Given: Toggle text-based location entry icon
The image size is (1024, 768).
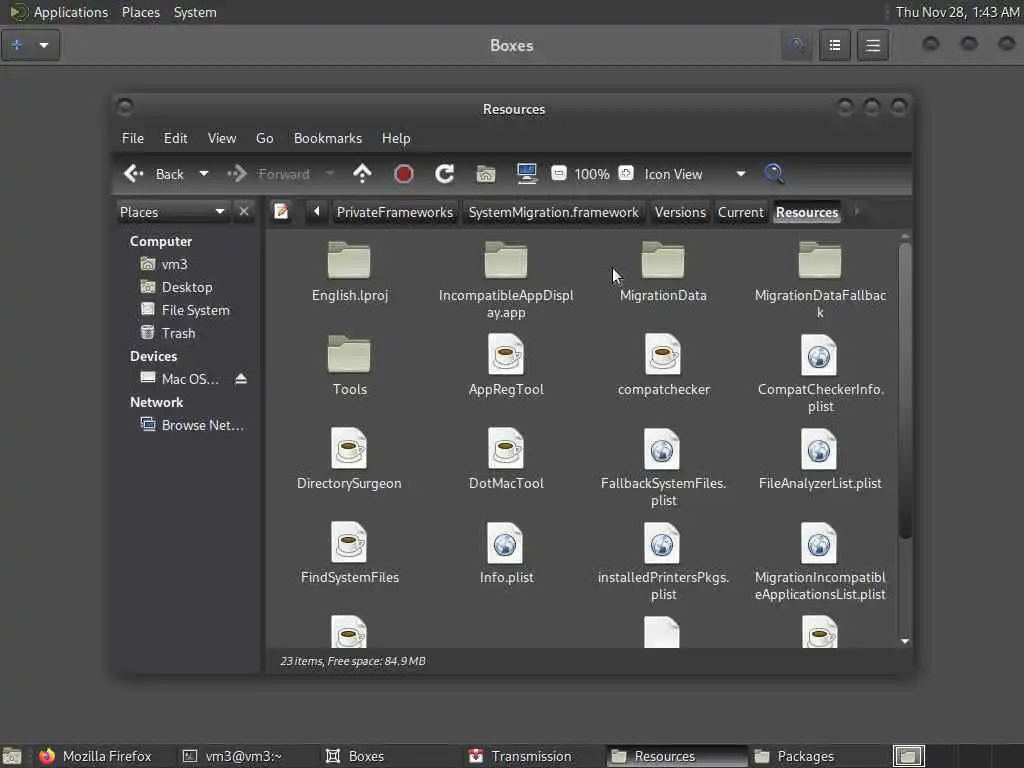Looking at the screenshot, I should coord(281,212).
